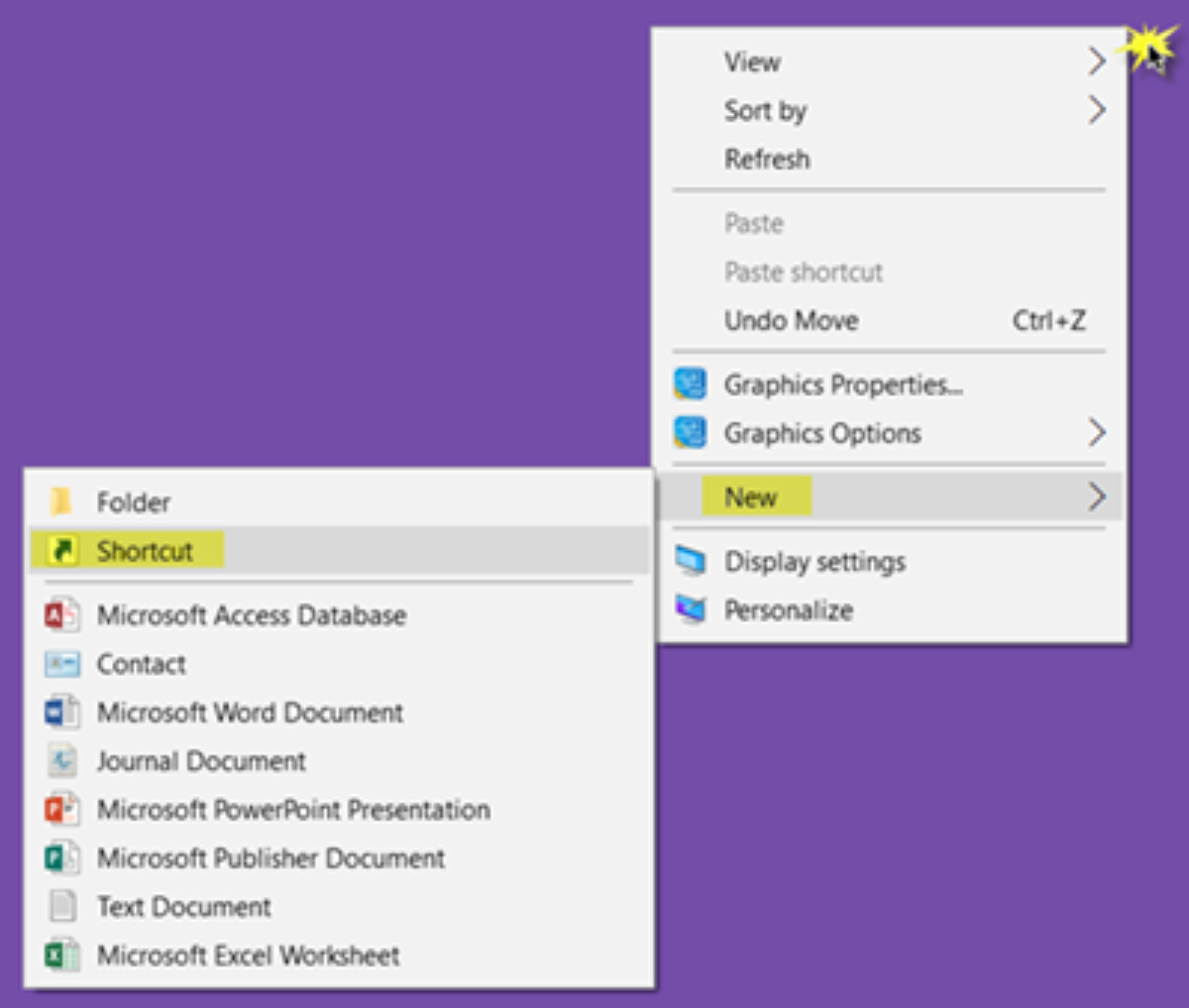
Task: Expand the Sort by submenu arrow
Action: click(1096, 110)
